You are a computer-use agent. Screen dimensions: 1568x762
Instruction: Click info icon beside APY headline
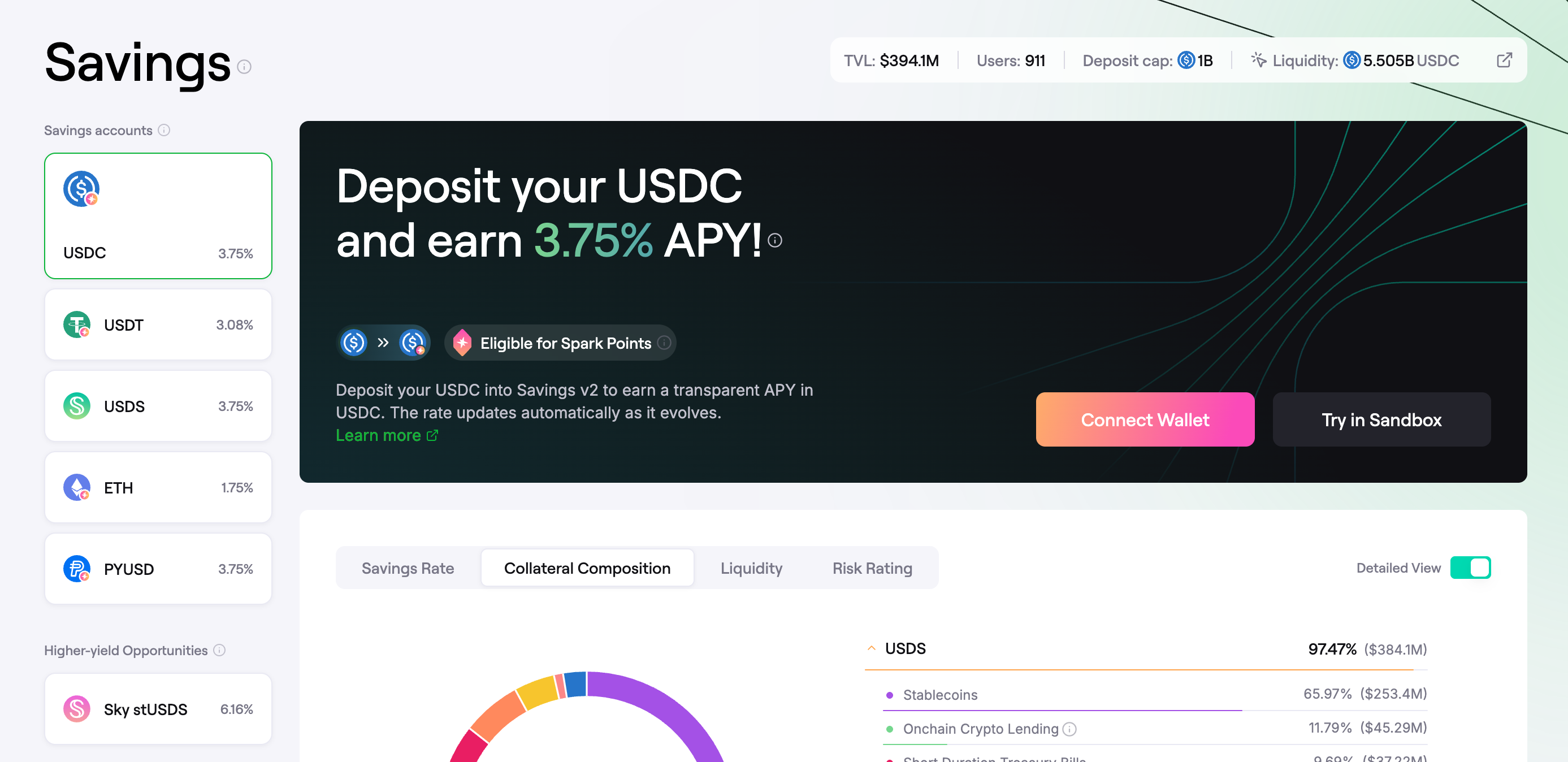point(774,240)
